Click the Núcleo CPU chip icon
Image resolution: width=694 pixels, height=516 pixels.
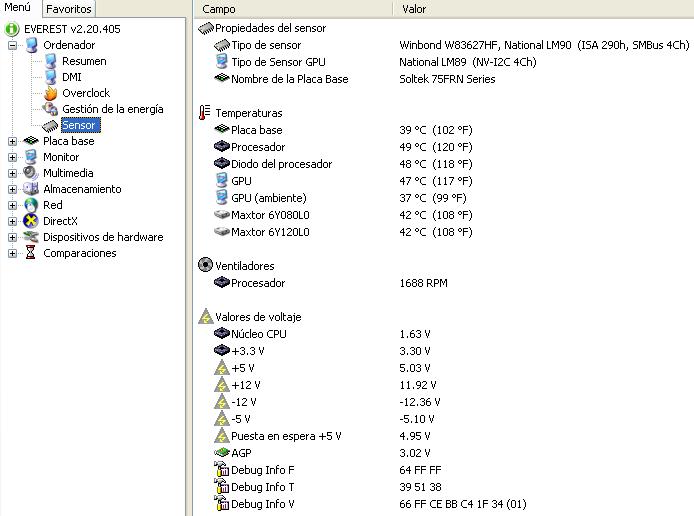coord(221,333)
